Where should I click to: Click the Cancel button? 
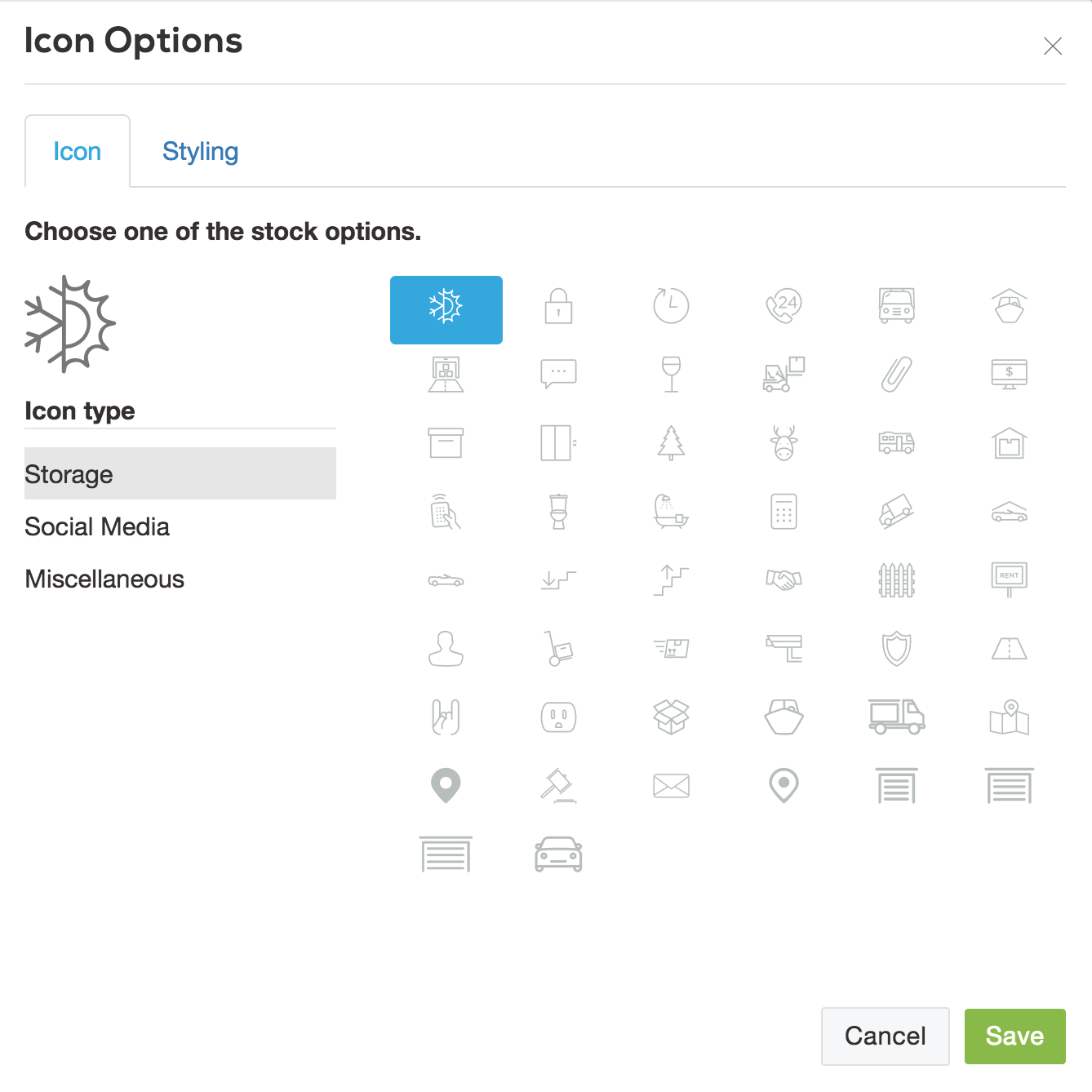click(x=885, y=1036)
